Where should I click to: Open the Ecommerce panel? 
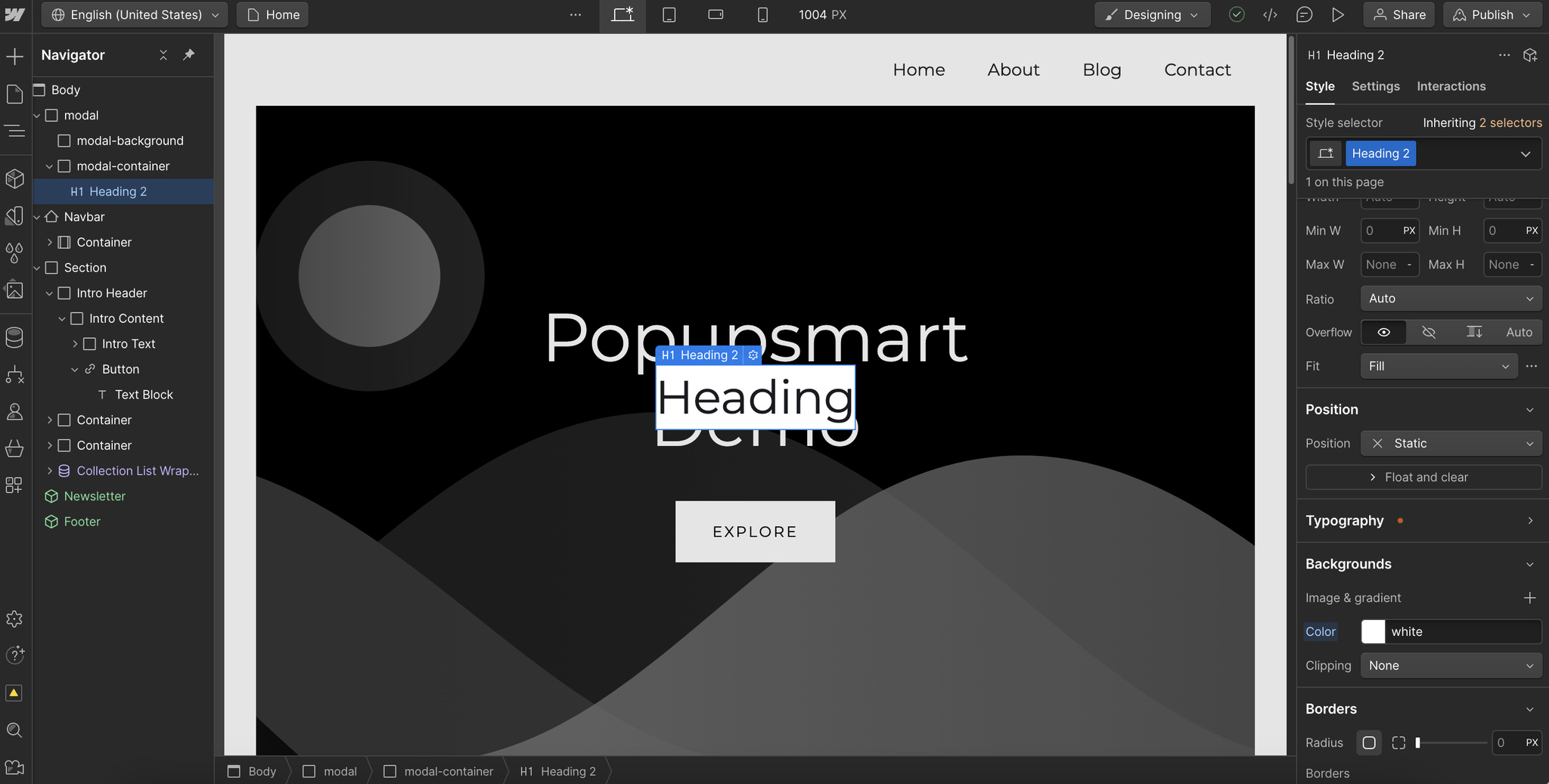tap(14, 448)
